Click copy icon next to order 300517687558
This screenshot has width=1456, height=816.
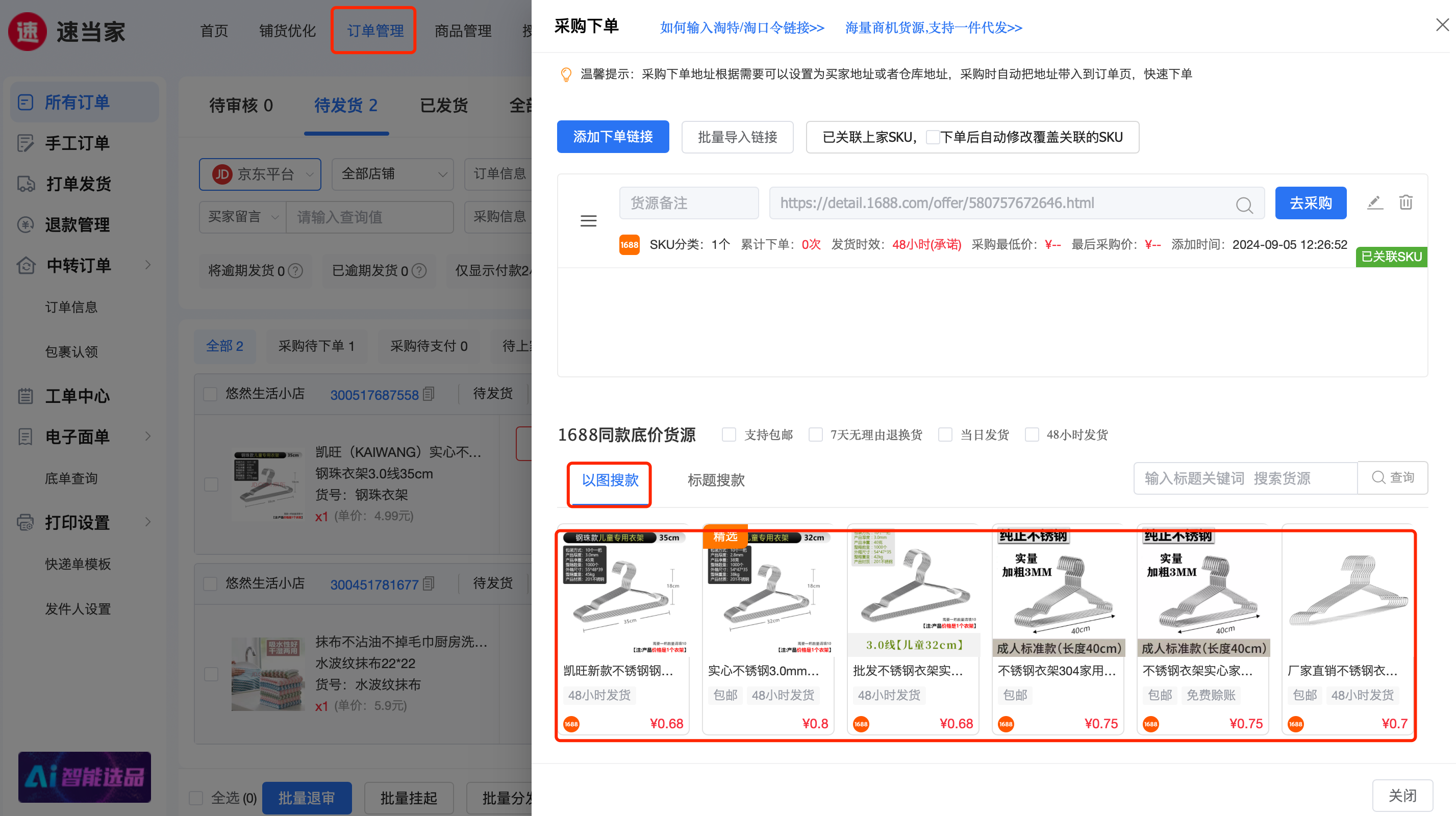coord(429,394)
